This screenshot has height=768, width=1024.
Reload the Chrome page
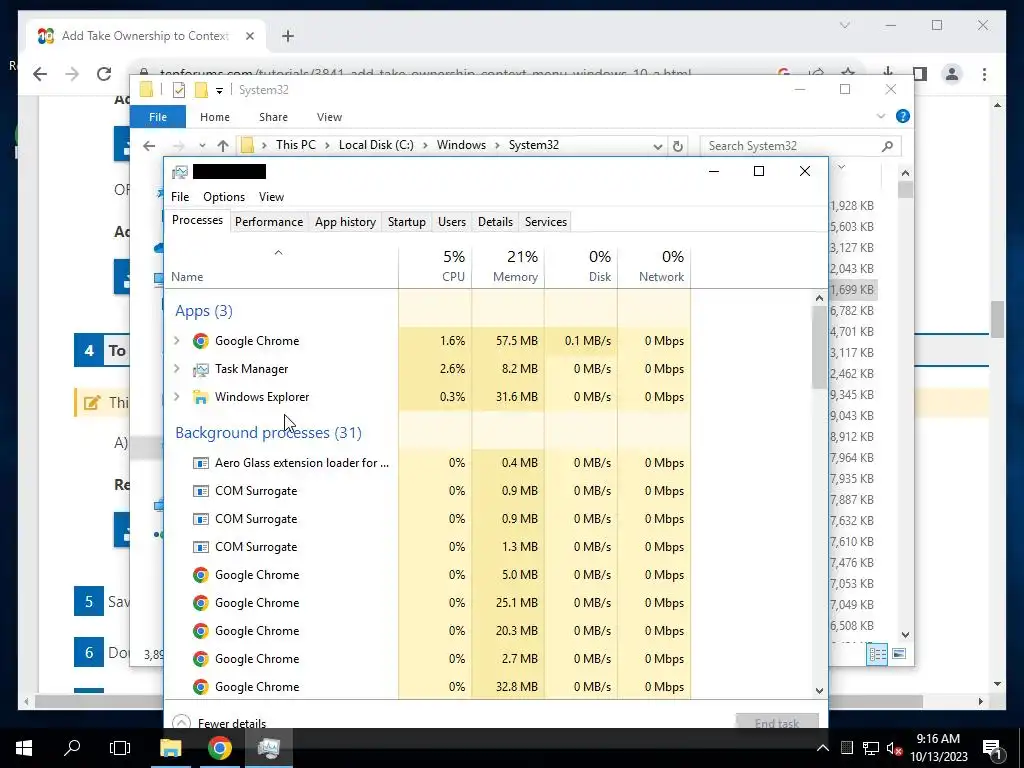coord(104,74)
